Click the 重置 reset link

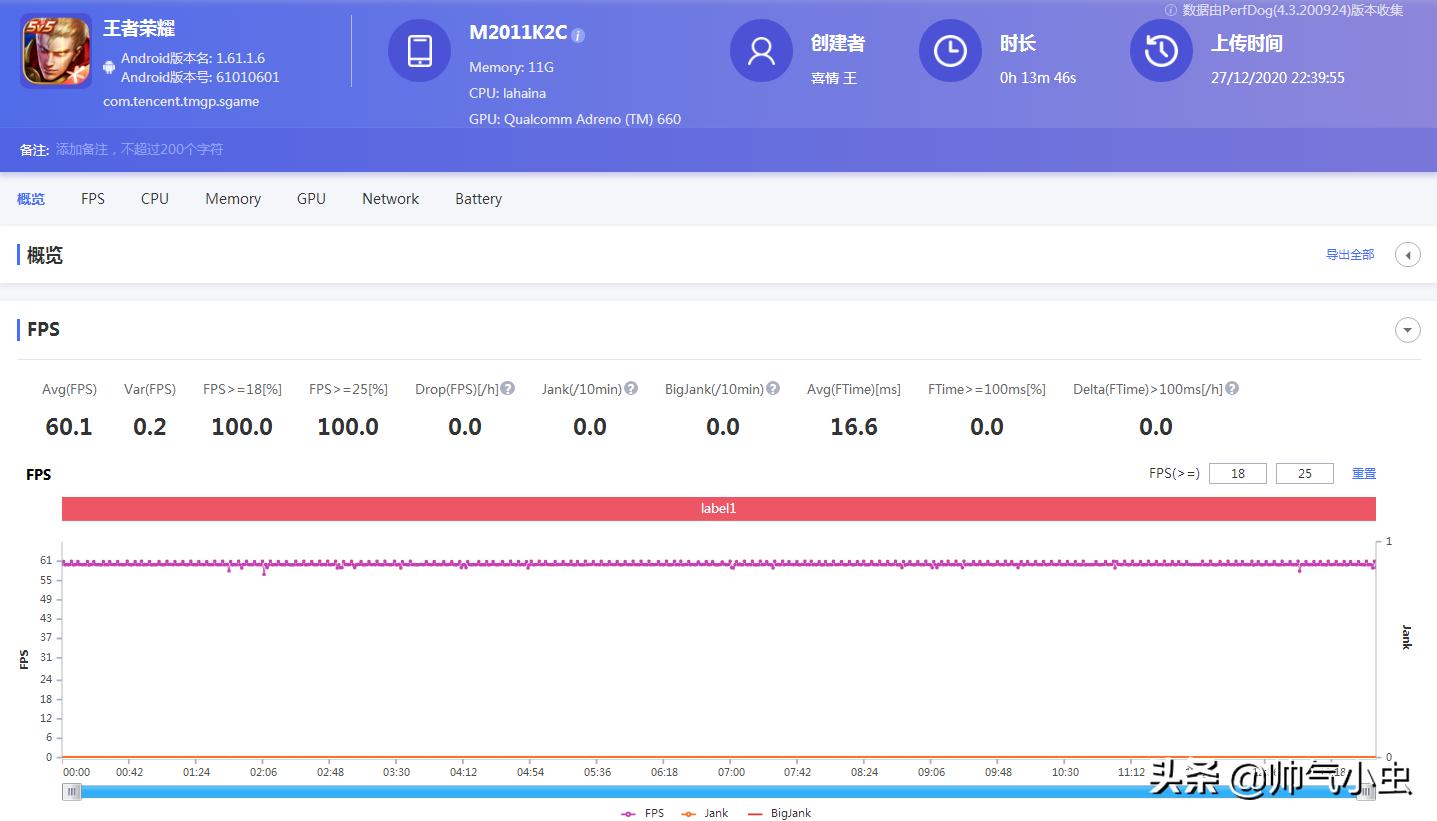click(1363, 472)
